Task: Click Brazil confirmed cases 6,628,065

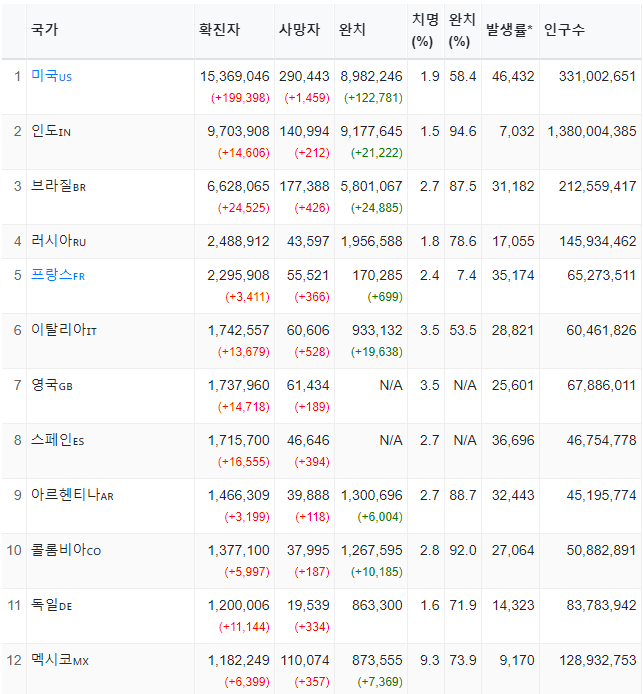Action: click(239, 186)
